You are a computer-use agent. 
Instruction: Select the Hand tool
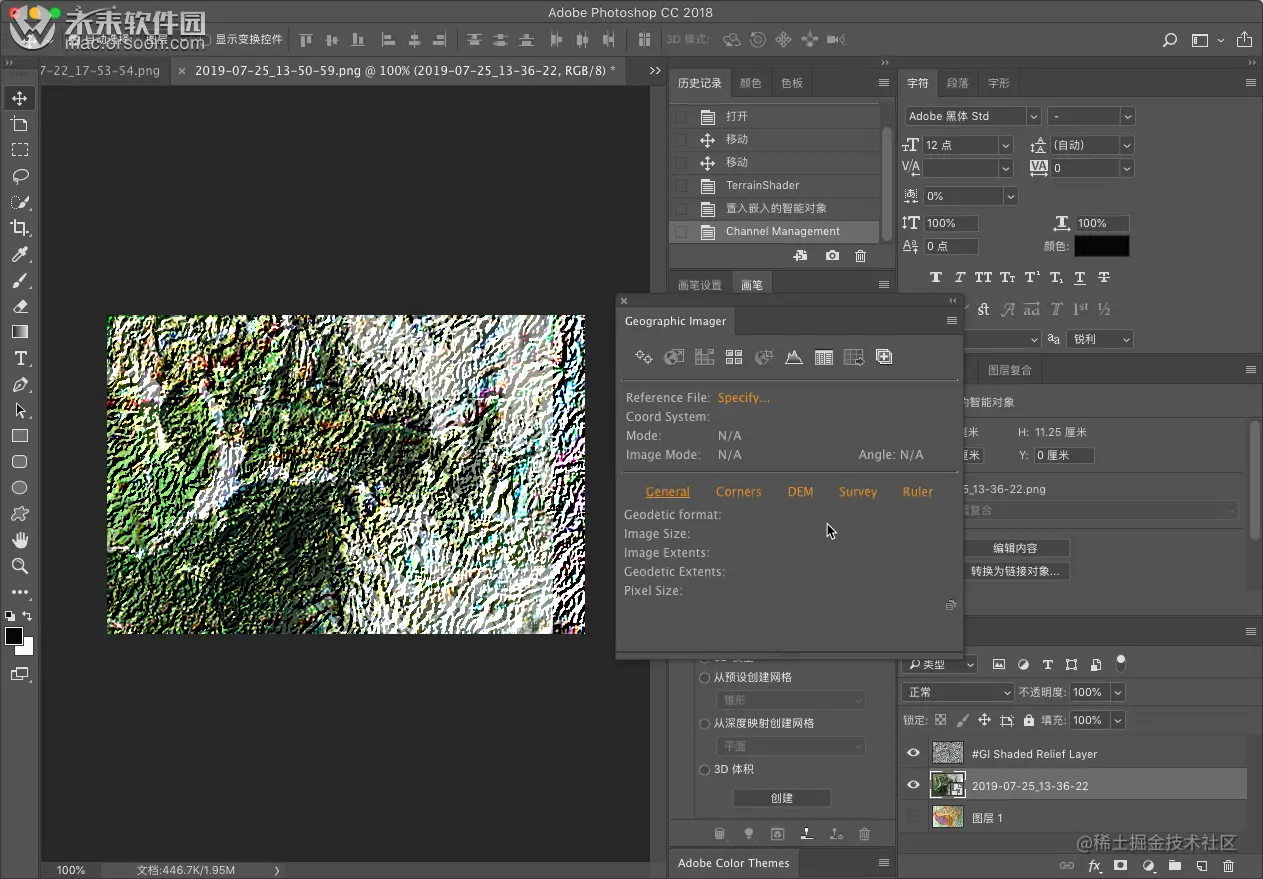tap(19, 540)
